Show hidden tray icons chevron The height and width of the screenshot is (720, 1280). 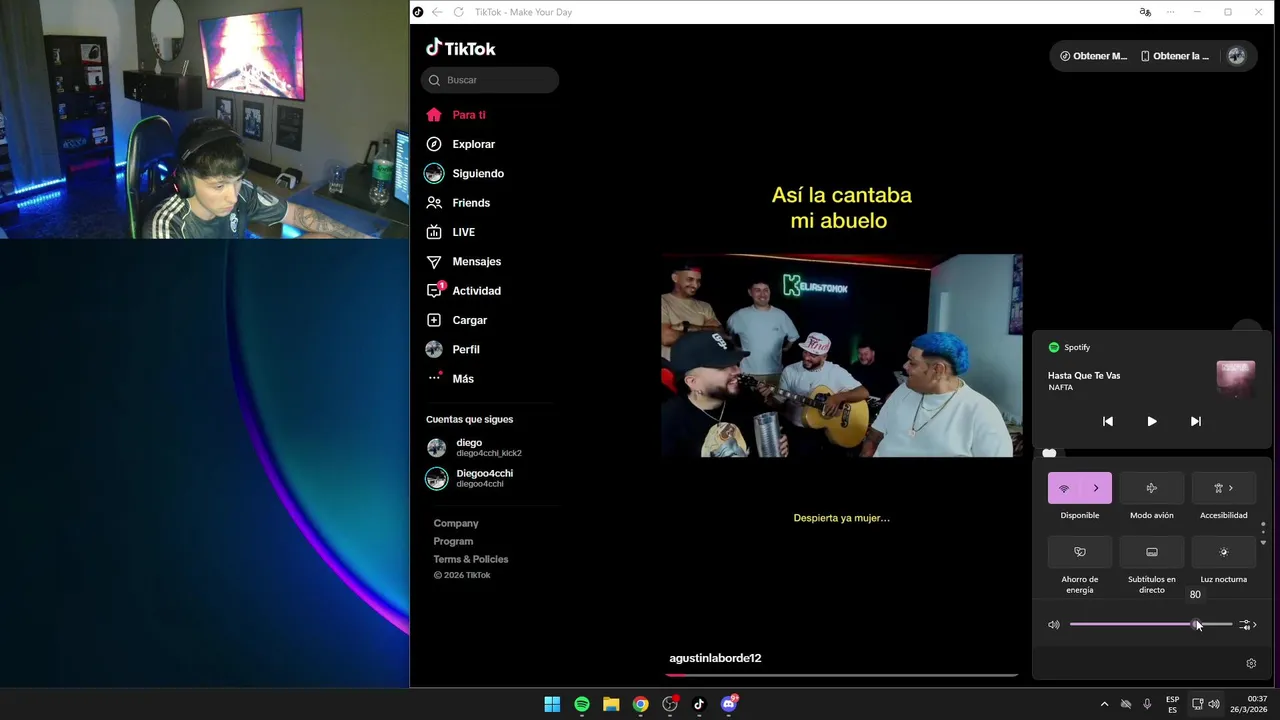tap(1104, 704)
